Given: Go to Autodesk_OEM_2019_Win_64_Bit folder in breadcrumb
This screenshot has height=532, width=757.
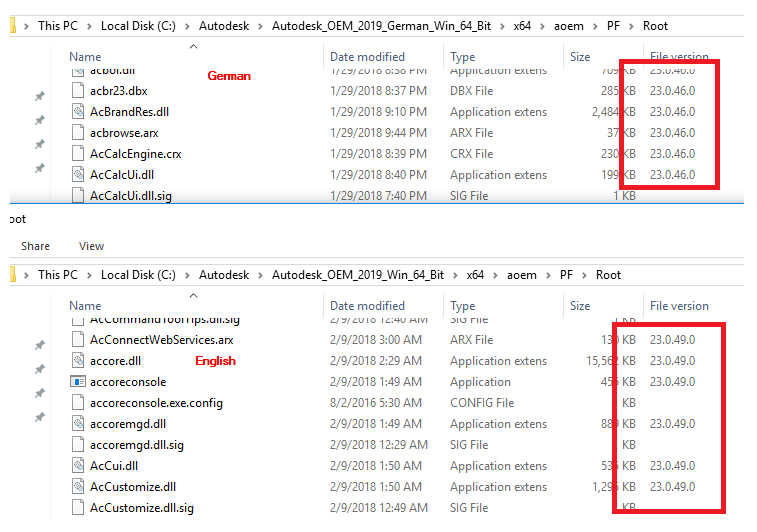Looking at the screenshot, I should pos(358,275).
